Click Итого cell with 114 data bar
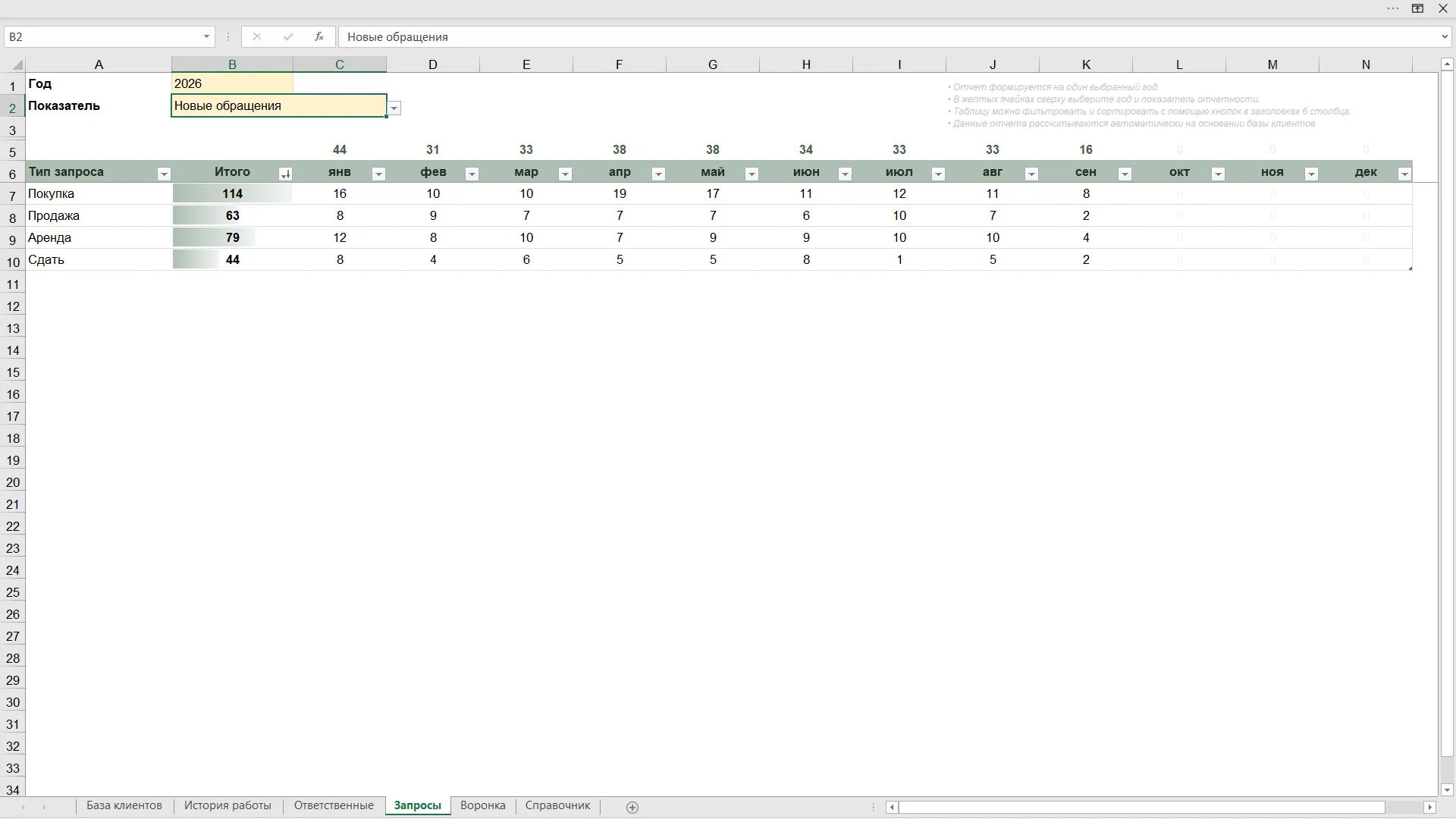1456x819 pixels. coord(232,194)
